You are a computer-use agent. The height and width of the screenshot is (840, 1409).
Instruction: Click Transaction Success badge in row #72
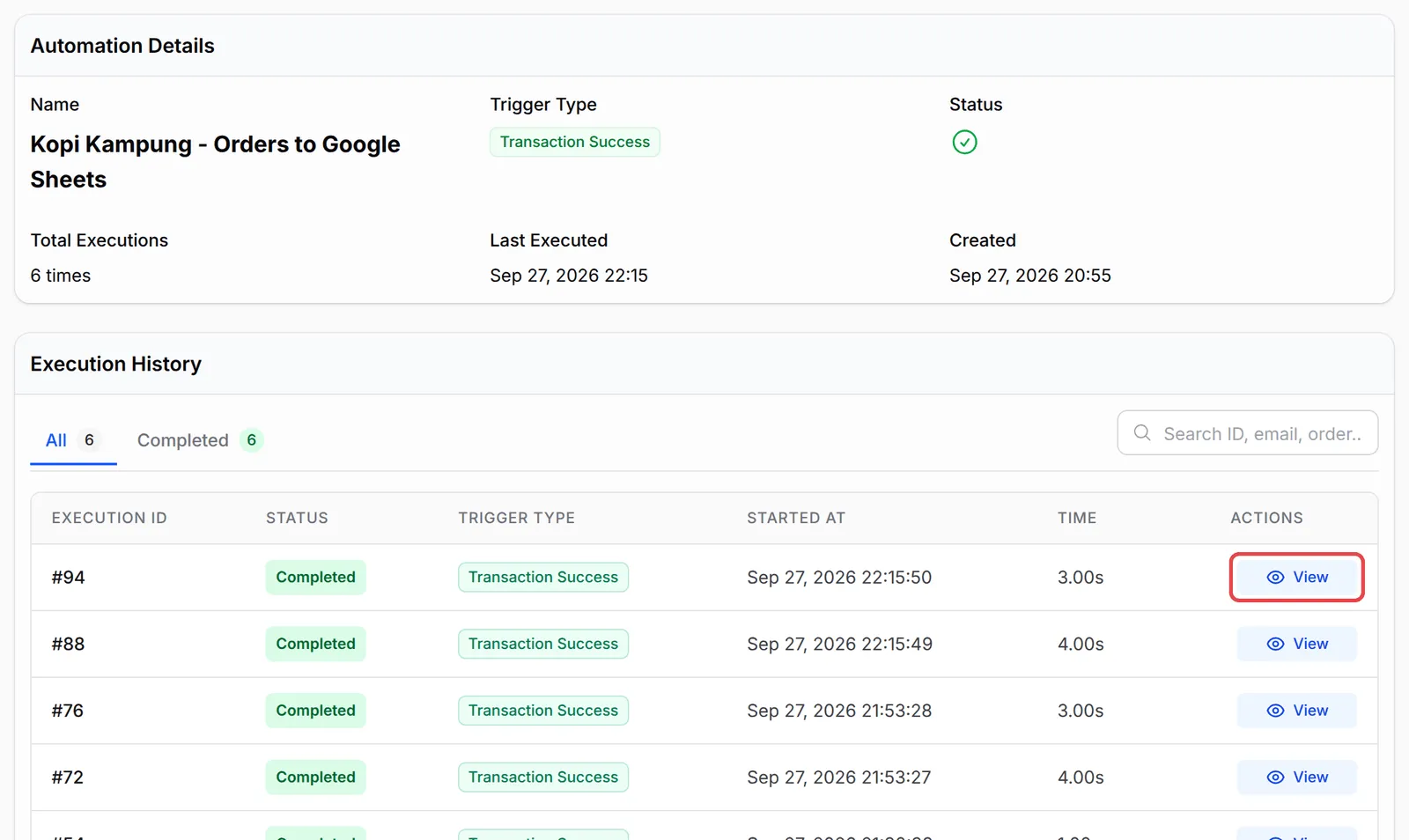click(x=543, y=777)
